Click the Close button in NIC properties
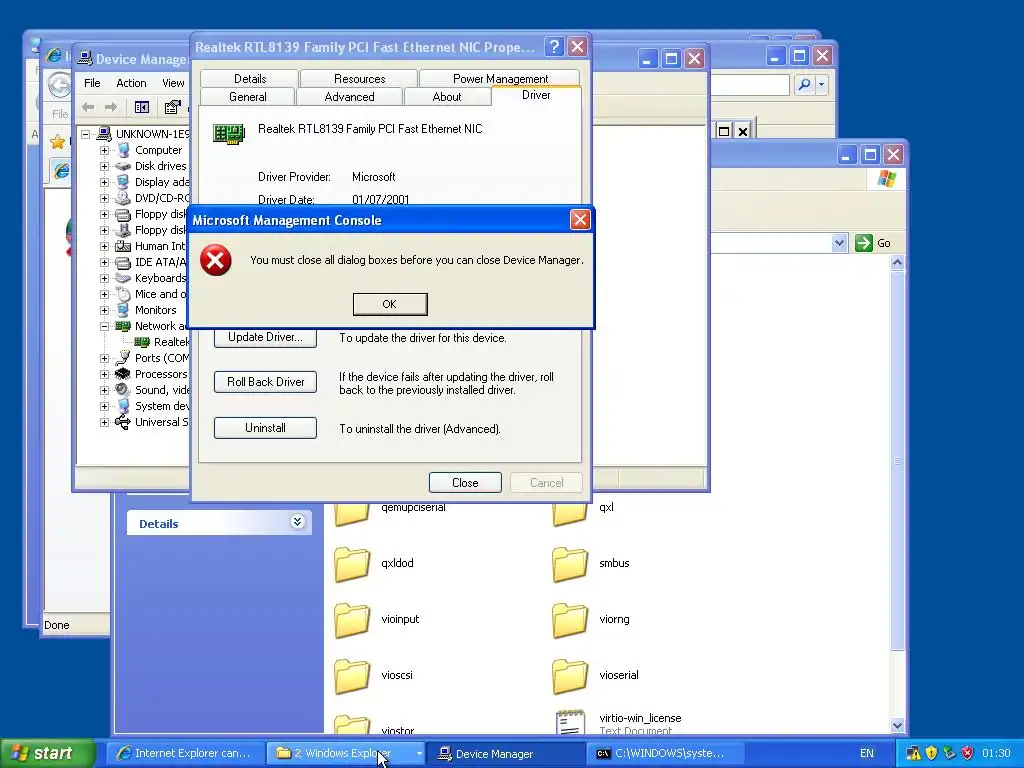 465,483
